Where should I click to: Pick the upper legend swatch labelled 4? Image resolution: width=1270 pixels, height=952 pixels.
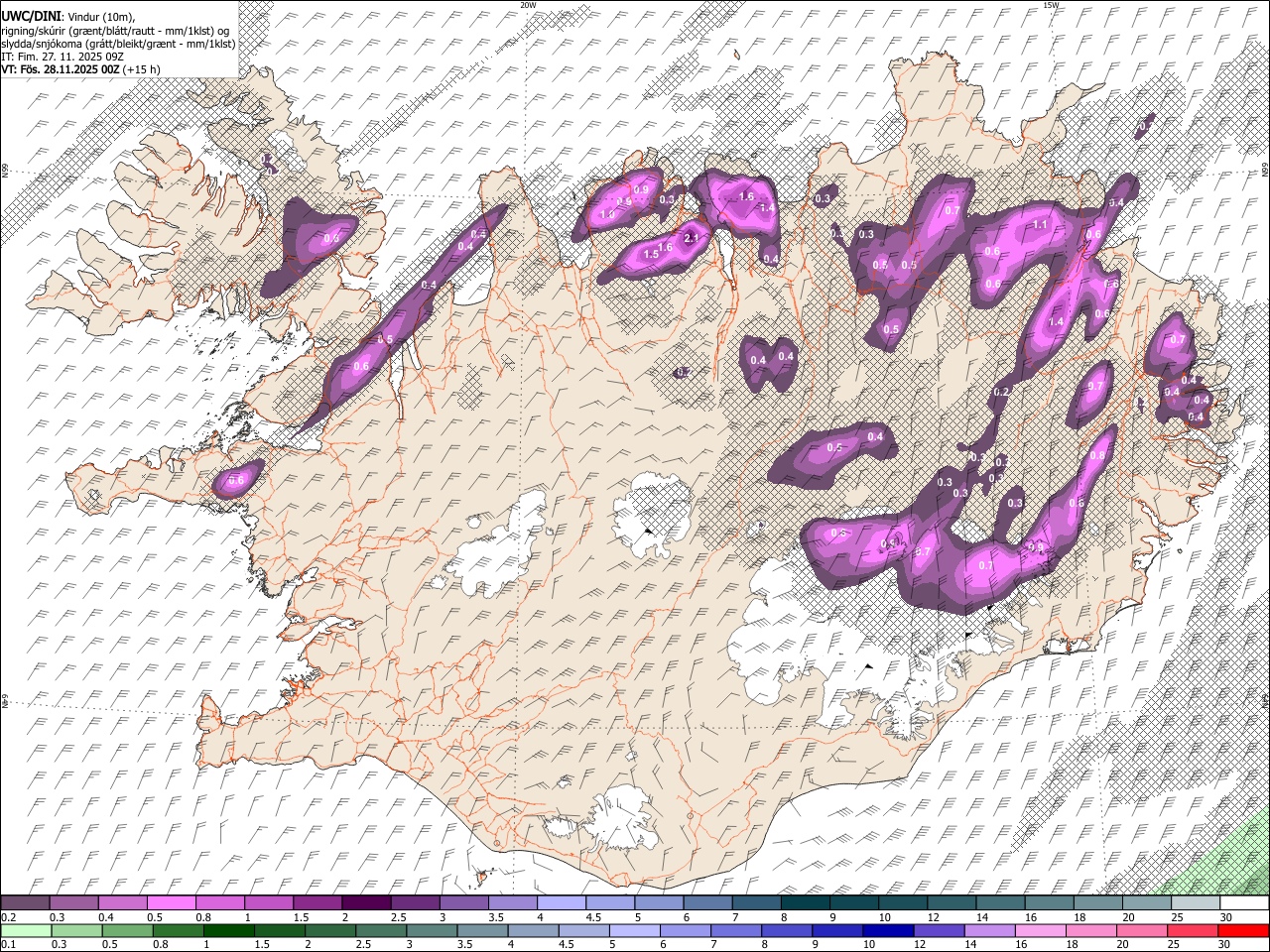(x=562, y=903)
